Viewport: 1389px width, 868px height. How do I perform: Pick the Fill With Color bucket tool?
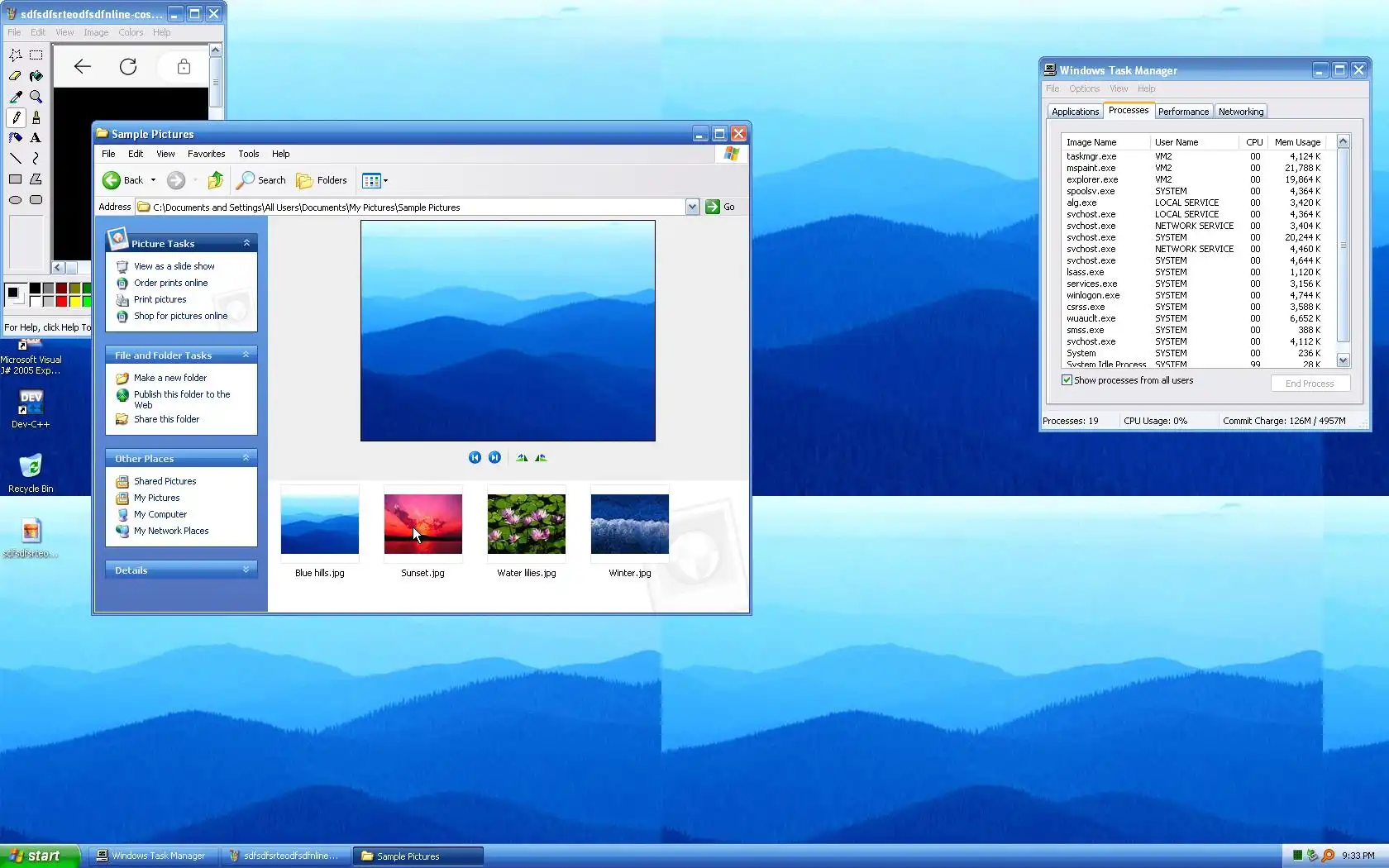[x=36, y=76]
